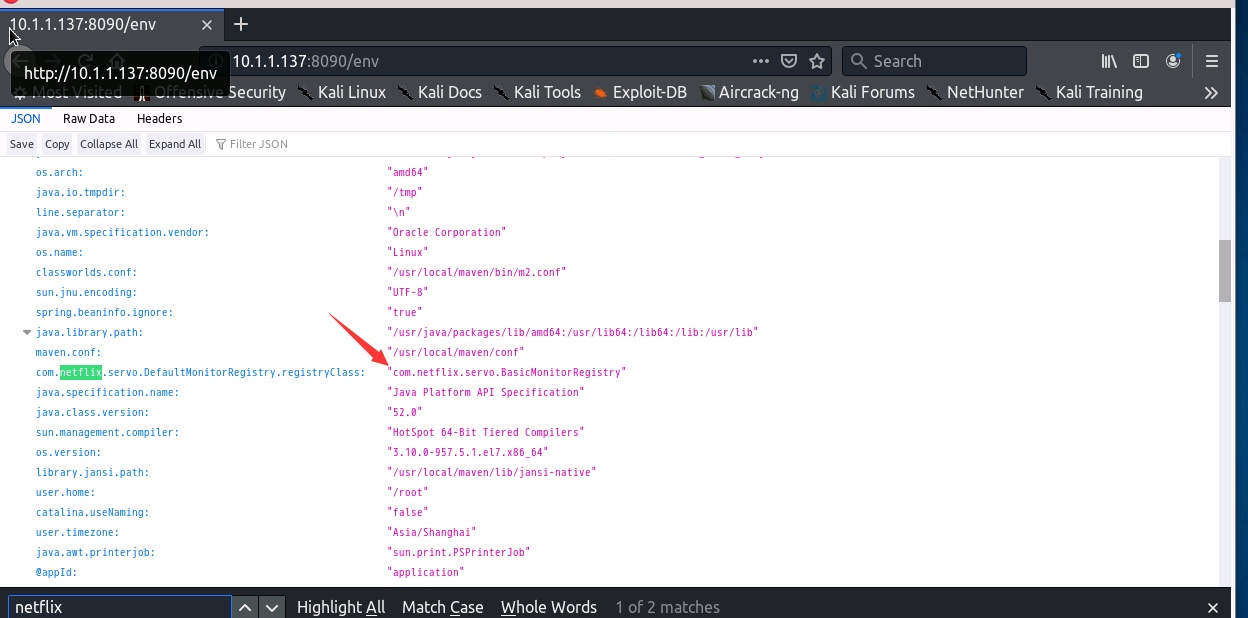Select the java.vm.specification.vendor key

point(123,232)
